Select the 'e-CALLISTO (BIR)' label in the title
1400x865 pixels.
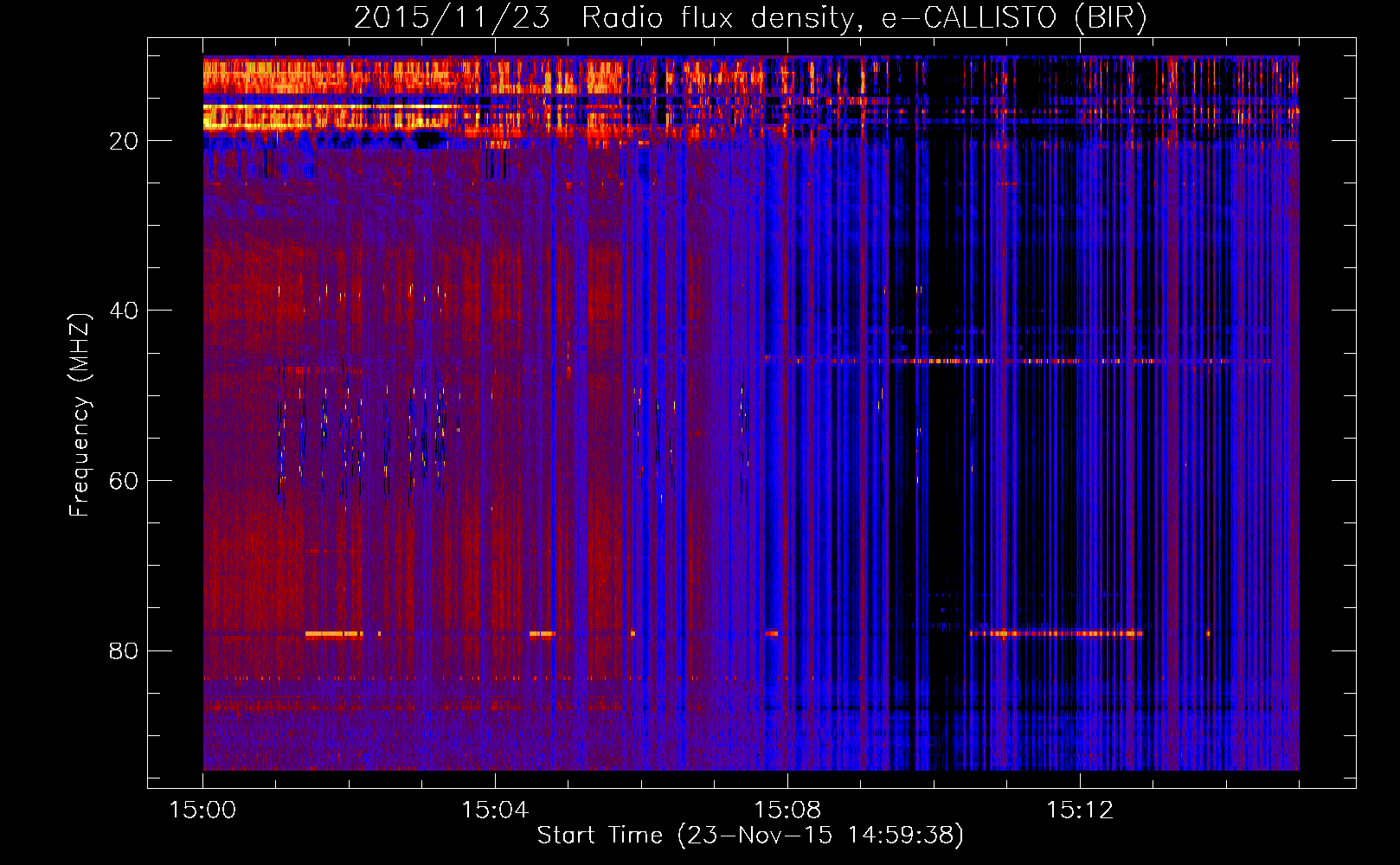(1013, 17)
